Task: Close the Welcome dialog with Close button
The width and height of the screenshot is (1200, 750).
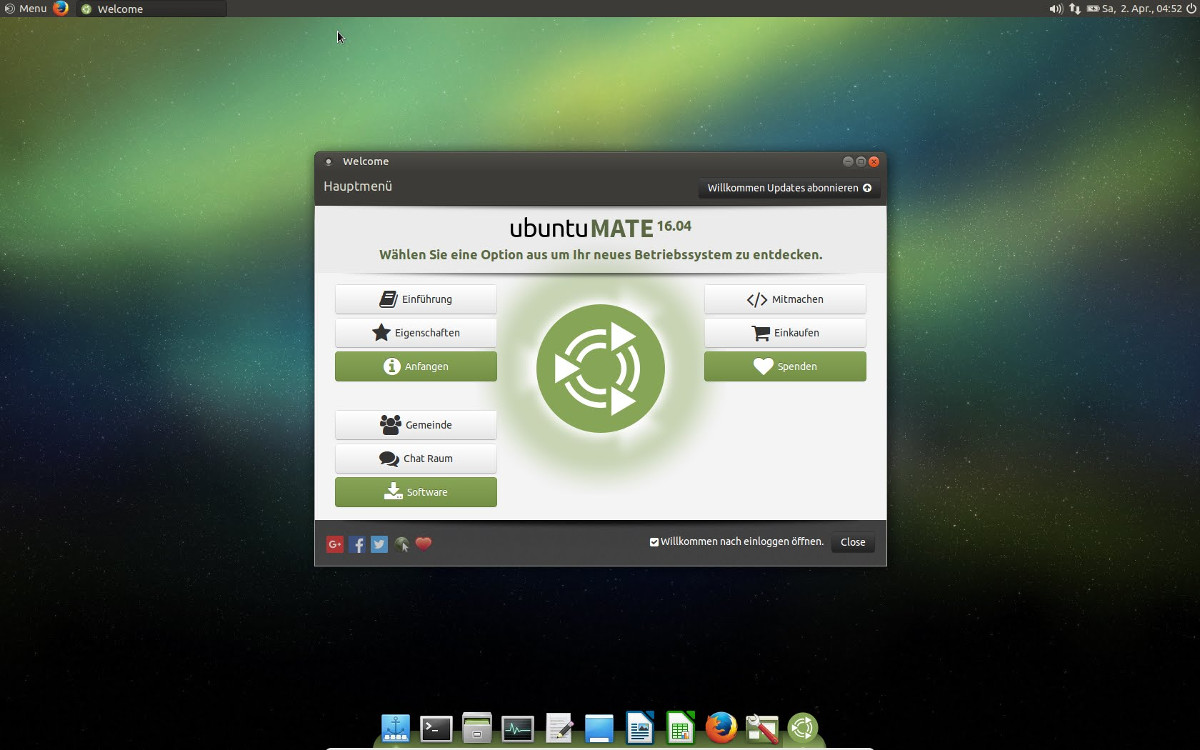Action: [853, 542]
